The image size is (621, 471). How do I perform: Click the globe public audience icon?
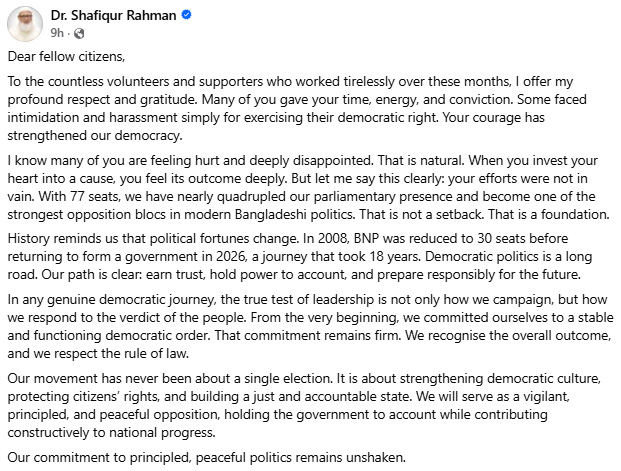click(x=78, y=33)
